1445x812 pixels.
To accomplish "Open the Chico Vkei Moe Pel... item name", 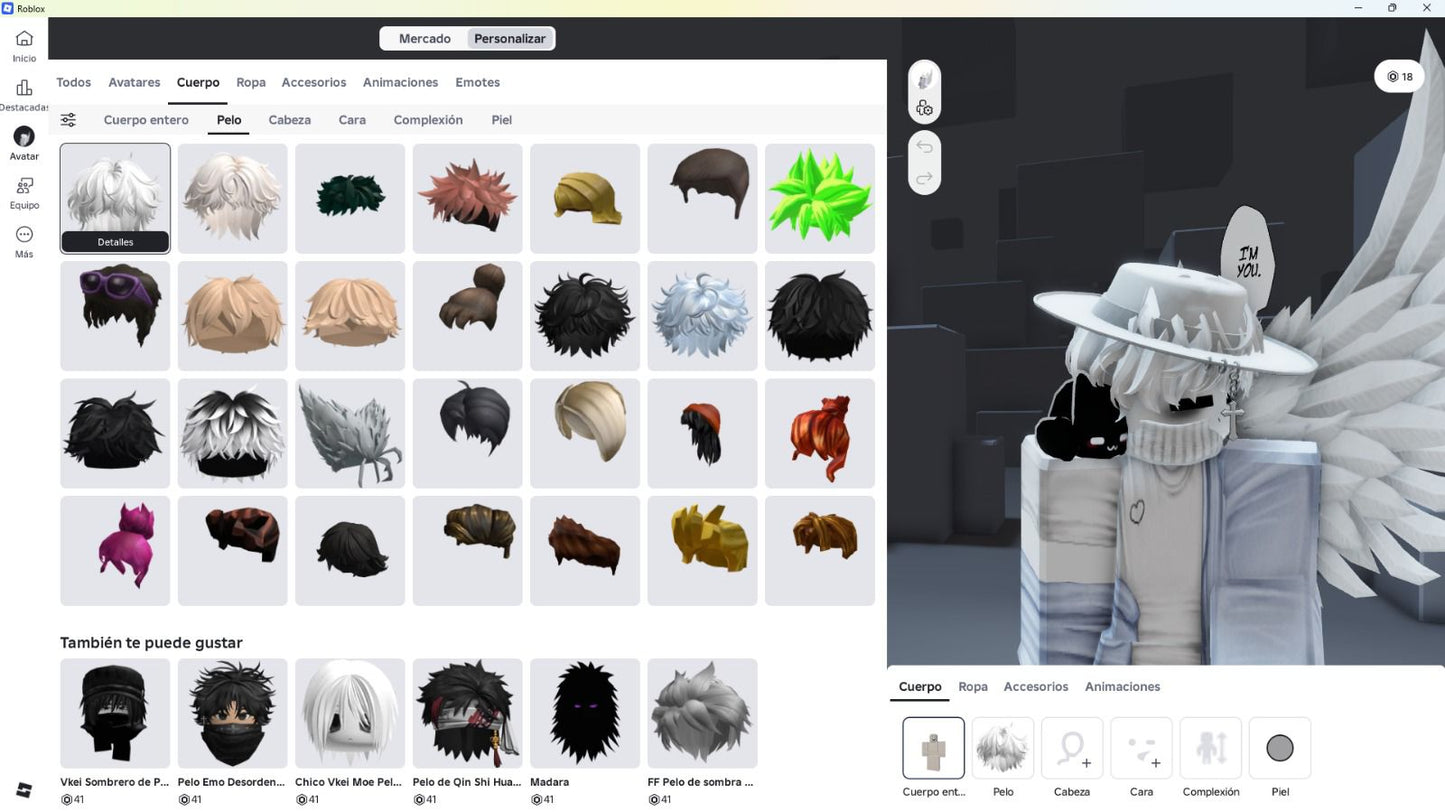I will tap(350, 782).
